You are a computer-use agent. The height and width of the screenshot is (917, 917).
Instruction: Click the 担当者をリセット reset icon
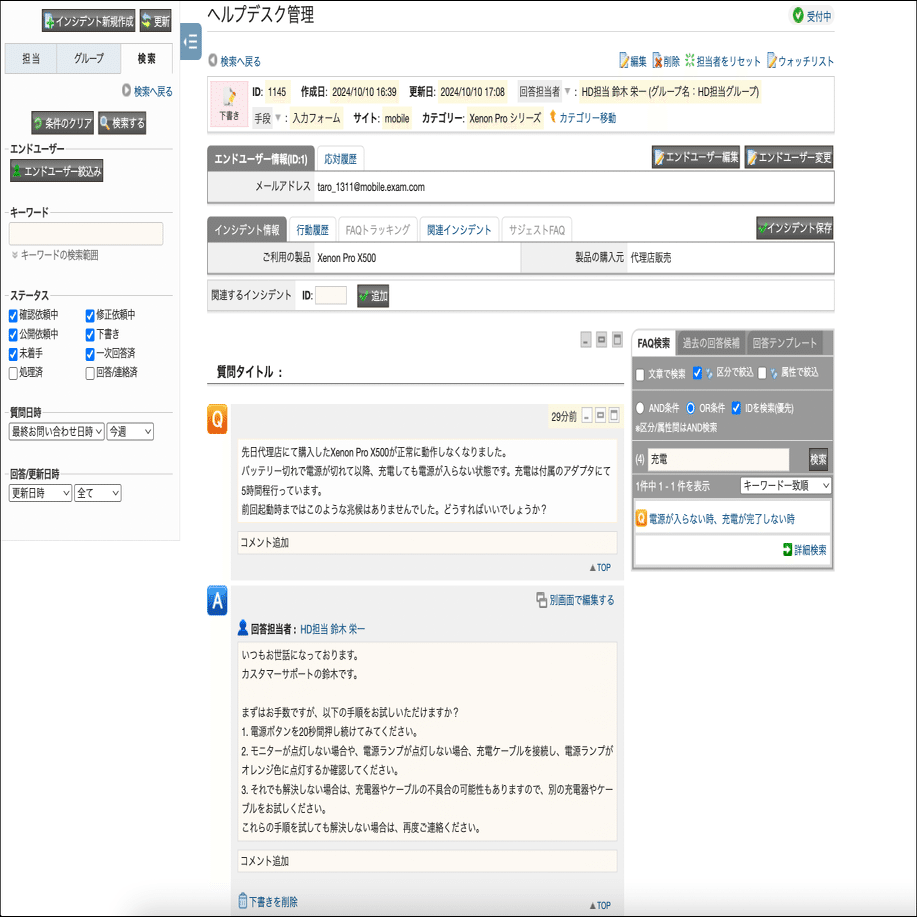click(690, 61)
